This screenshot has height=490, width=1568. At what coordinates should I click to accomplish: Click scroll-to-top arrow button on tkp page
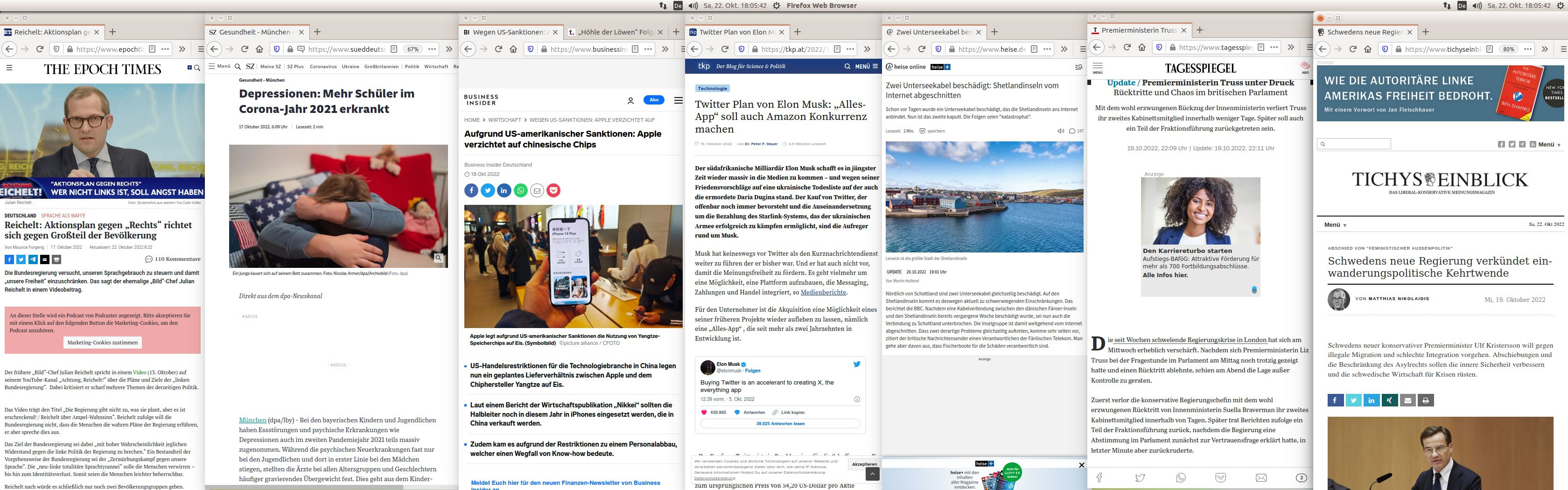[x=872, y=474]
